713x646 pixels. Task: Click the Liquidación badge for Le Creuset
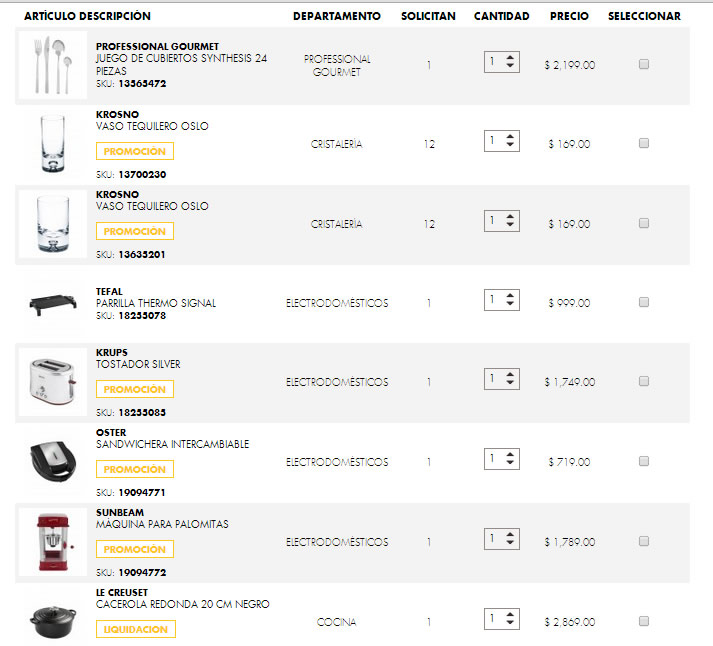pyautogui.click(x=136, y=629)
